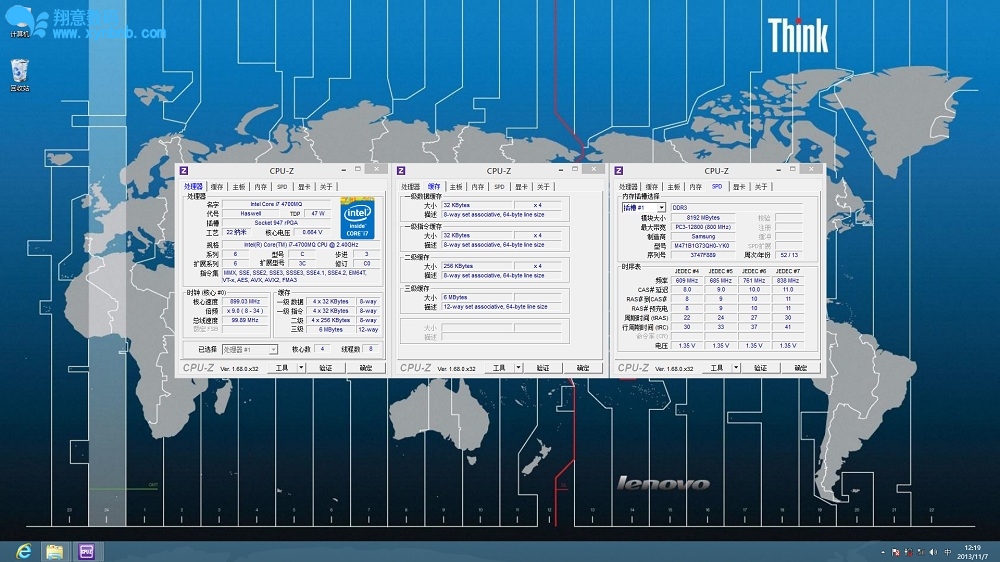Click the network tray icon

(x=921, y=552)
